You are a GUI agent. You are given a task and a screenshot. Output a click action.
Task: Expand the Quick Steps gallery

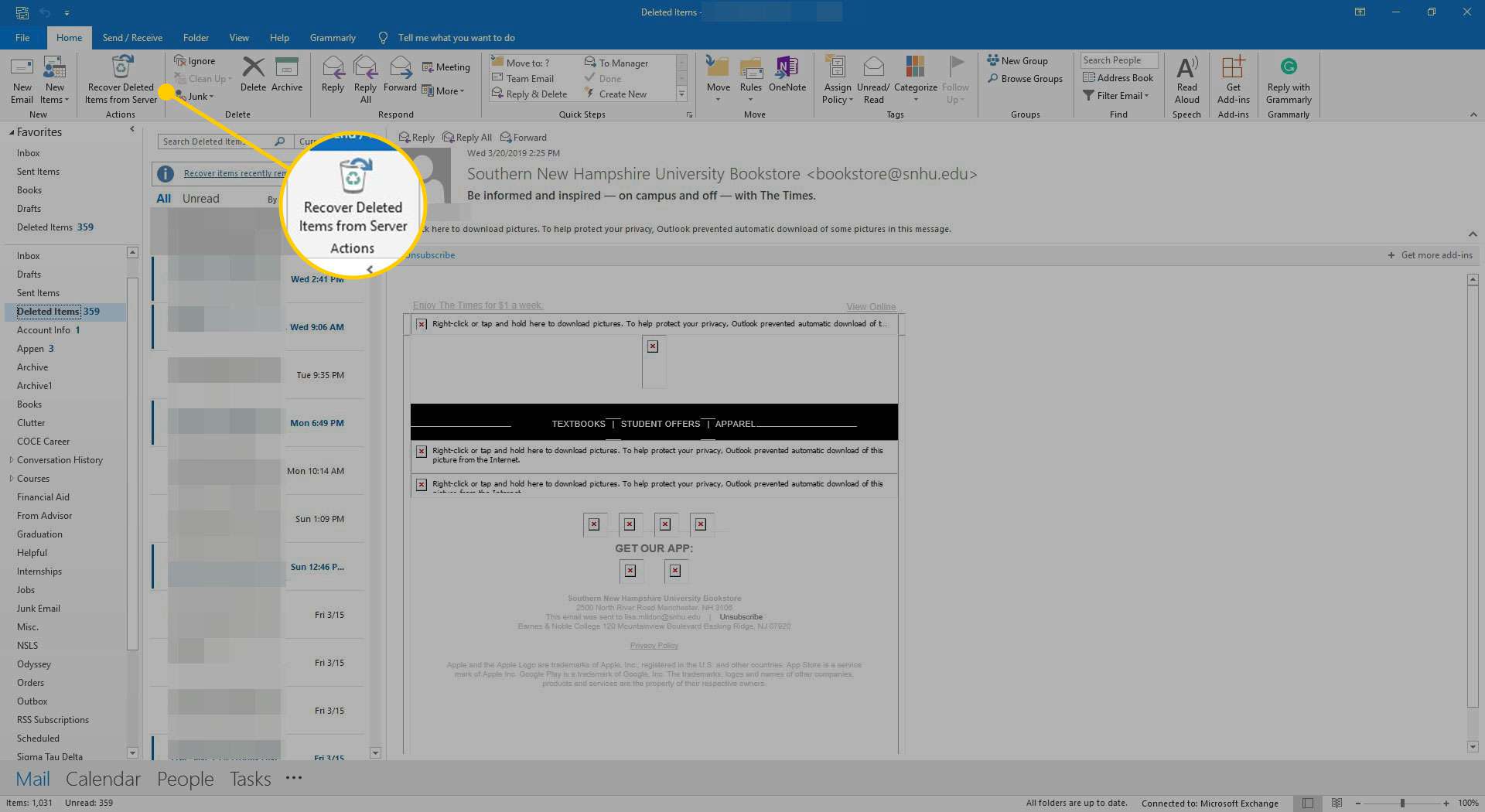(681, 94)
